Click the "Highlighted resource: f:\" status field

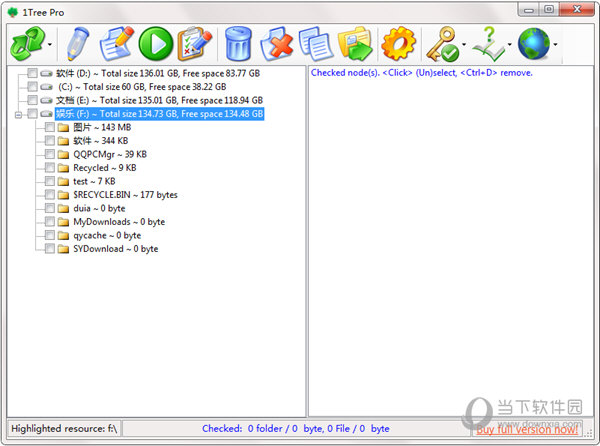click(x=64, y=428)
